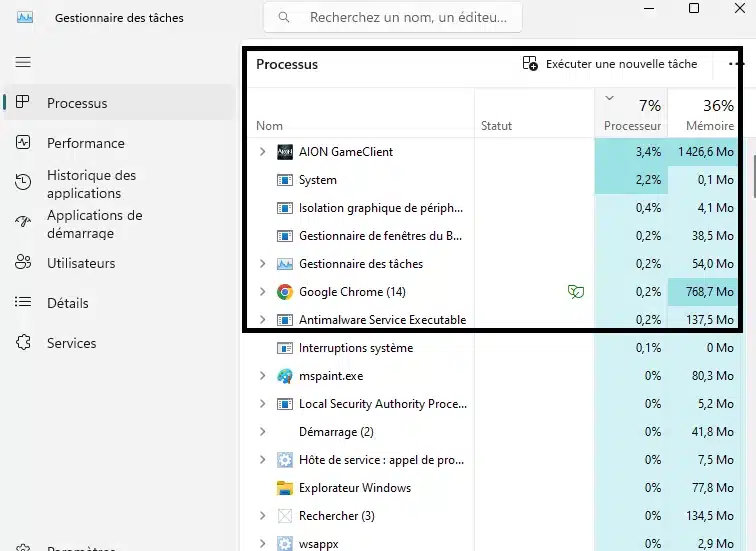The height and width of the screenshot is (551, 756).
Task: Click the AION GameClient process icon
Action: pos(285,152)
